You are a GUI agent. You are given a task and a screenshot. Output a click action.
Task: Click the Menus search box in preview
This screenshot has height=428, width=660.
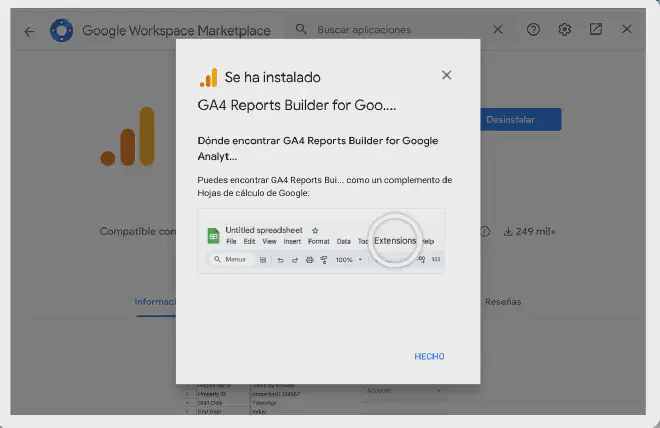(232, 259)
